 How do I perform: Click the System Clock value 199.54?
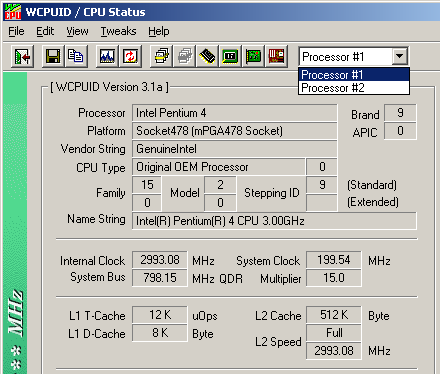pyautogui.click(x=334, y=260)
